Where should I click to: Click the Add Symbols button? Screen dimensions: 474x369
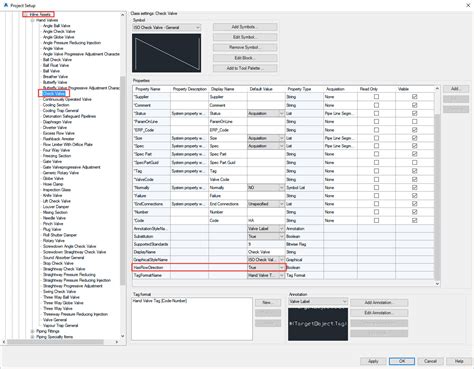pyautogui.click(x=245, y=27)
